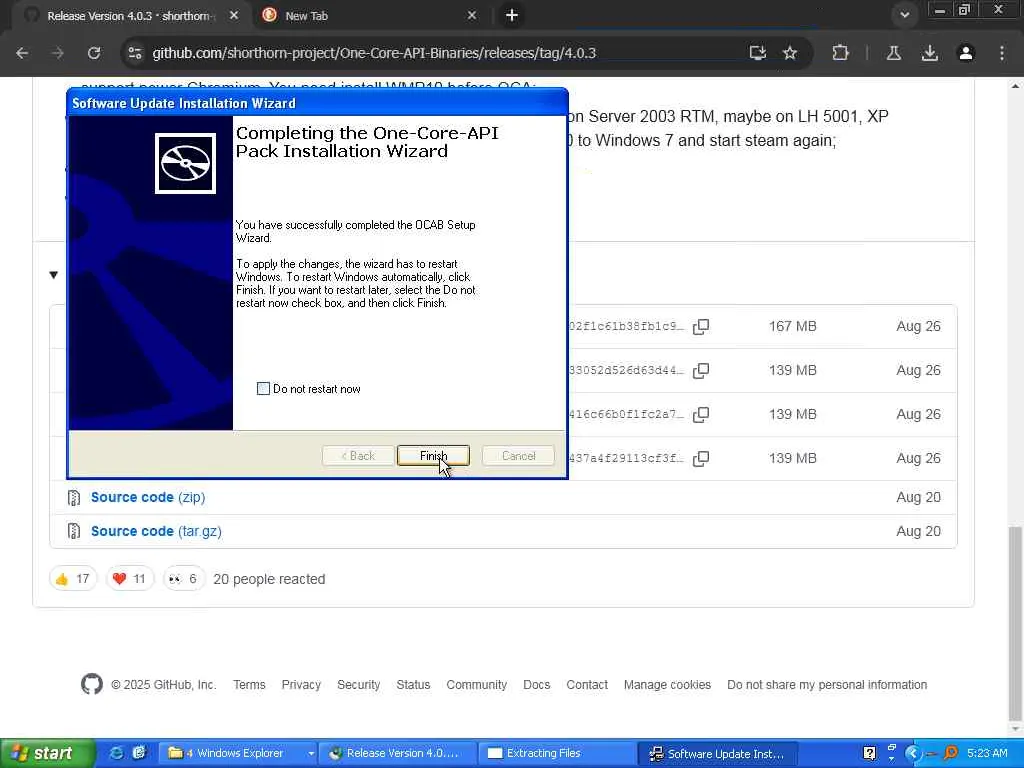Open site information icon in address bar
Image resolution: width=1024 pixels, height=768 pixels.
(x=135, y=53)
